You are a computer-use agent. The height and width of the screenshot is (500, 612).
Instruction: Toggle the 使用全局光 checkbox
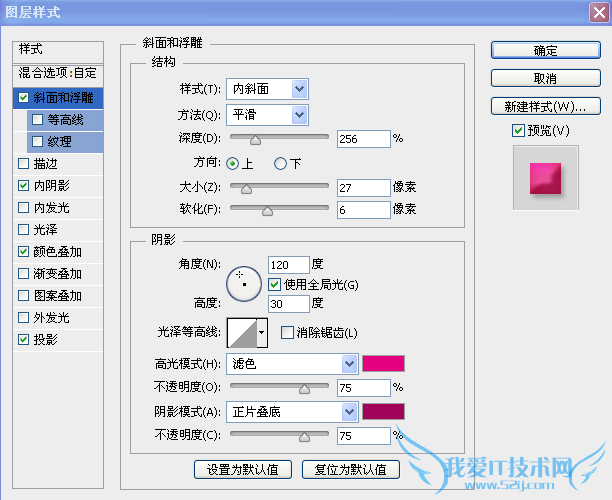[x=274, y=285]
